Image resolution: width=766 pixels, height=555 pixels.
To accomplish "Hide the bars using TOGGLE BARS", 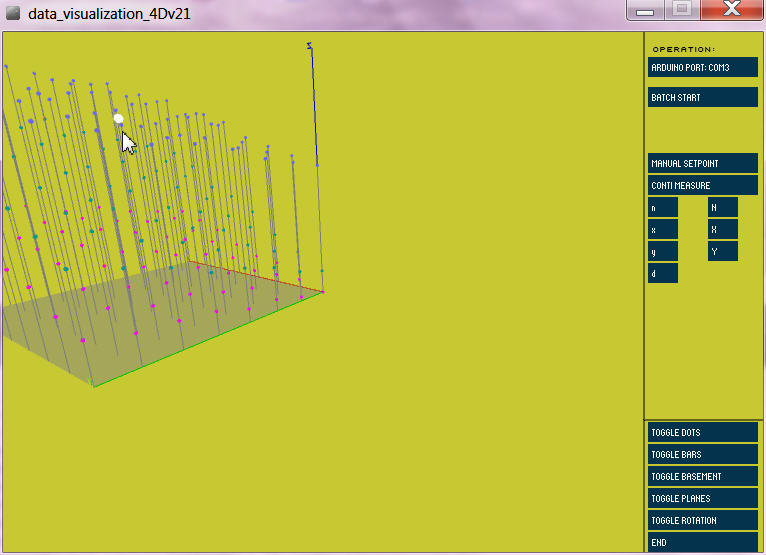I will pyautogui.click(x=702, y=454).
